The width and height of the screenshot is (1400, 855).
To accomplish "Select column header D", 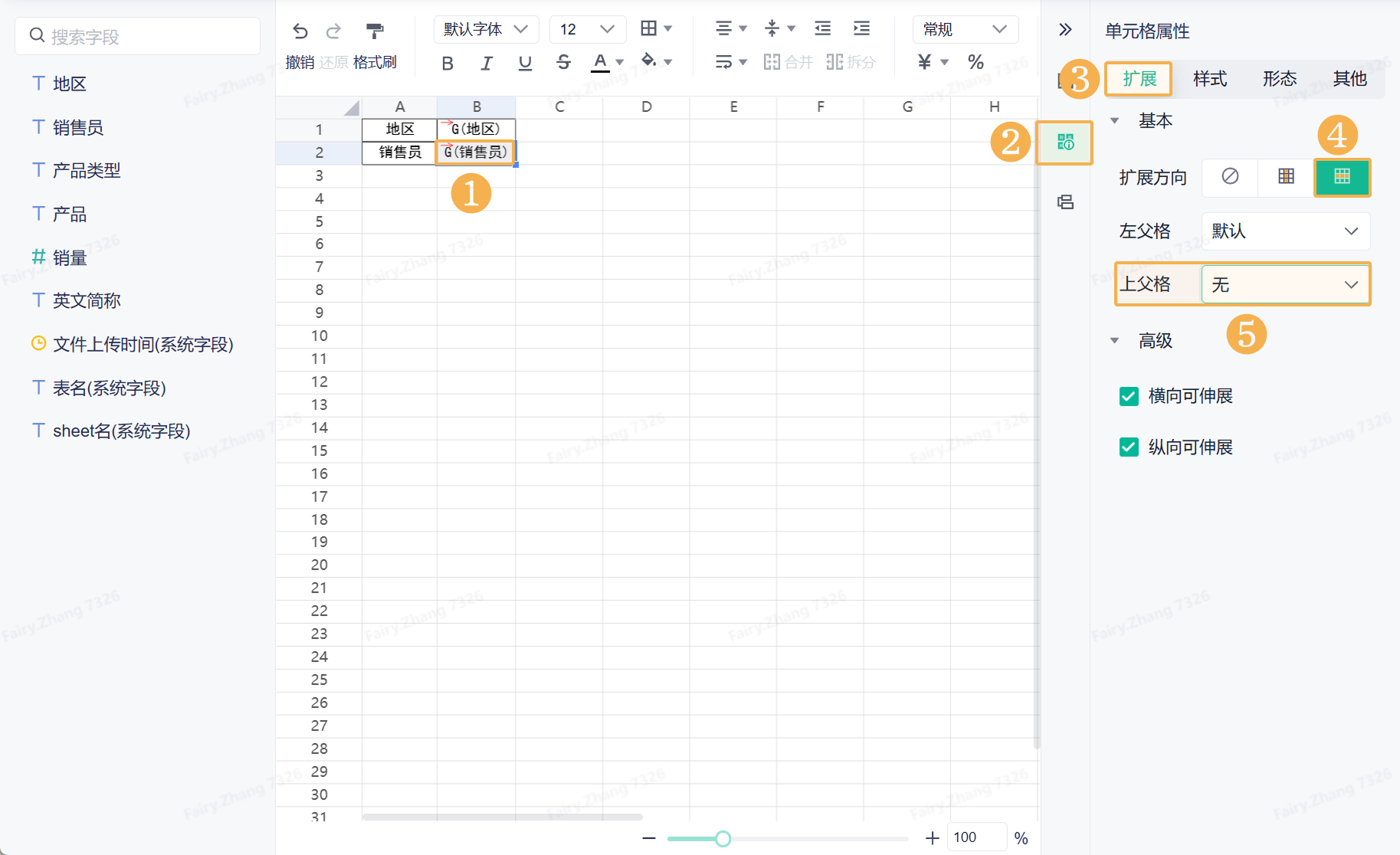I will 646,106.
